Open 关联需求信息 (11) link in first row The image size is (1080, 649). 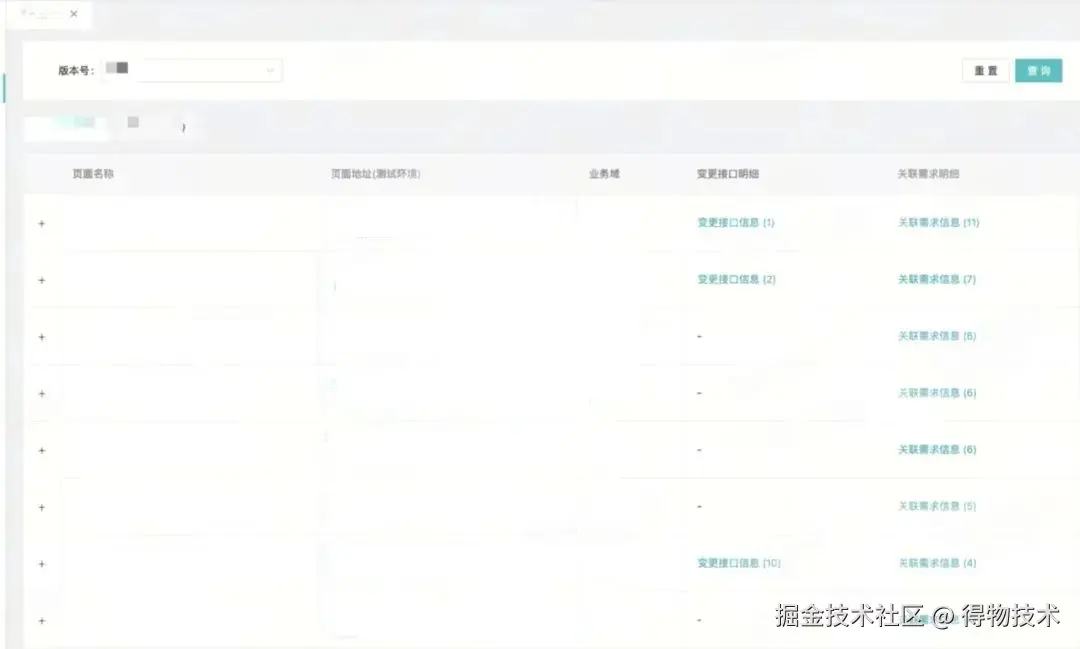[937, 222]
